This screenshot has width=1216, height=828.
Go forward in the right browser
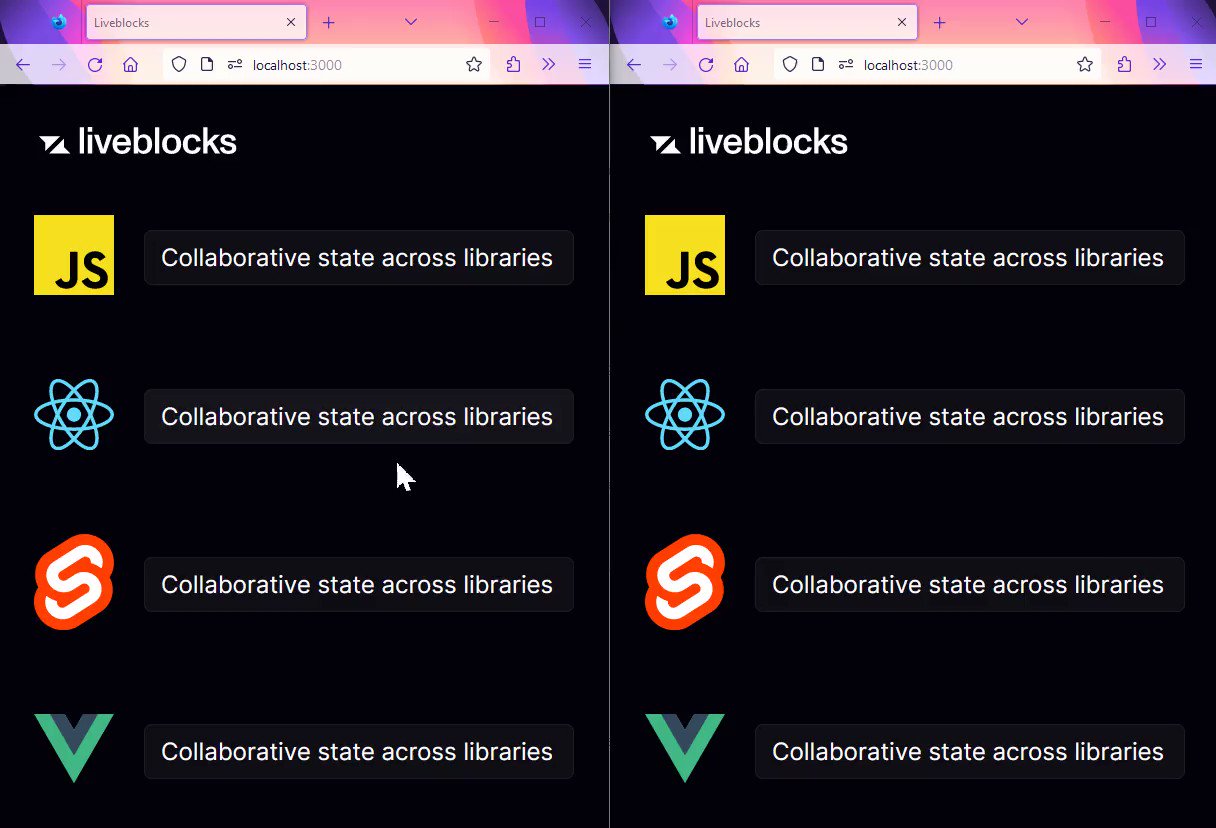(670, 65)
